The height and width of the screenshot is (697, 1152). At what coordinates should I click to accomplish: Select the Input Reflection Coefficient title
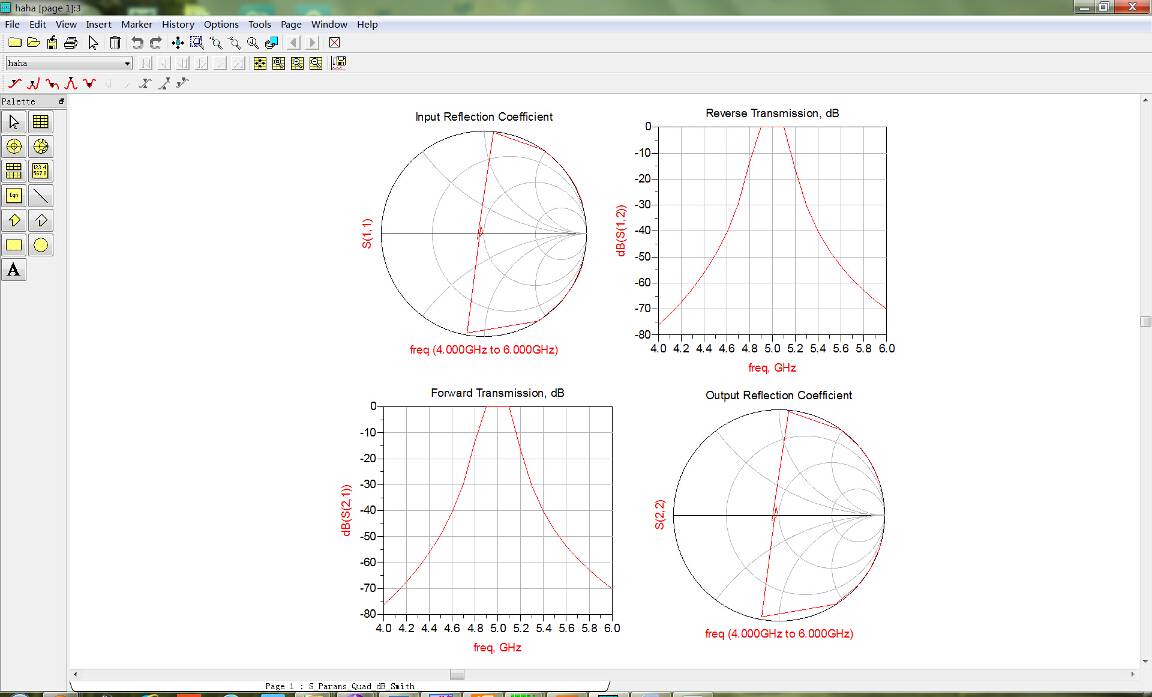483,117
